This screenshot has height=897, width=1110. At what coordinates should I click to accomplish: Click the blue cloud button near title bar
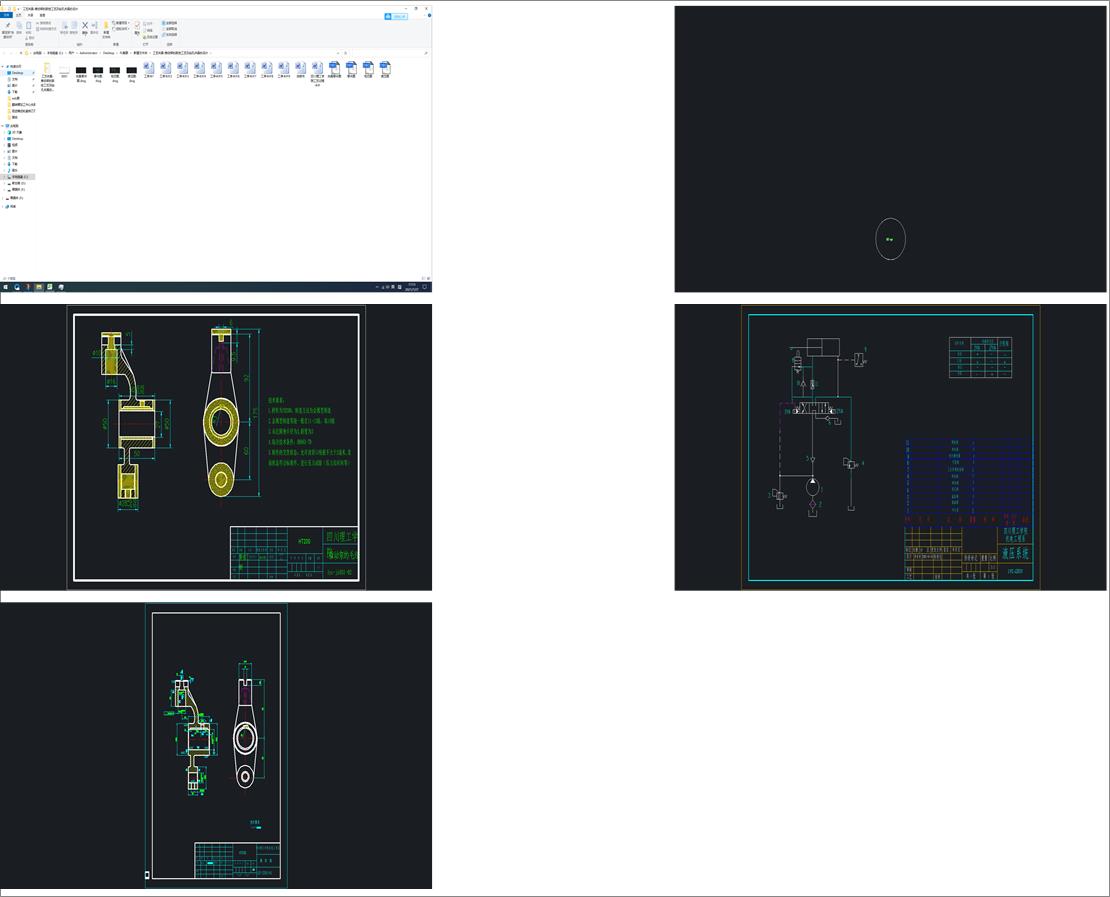(x=396, y=16)
